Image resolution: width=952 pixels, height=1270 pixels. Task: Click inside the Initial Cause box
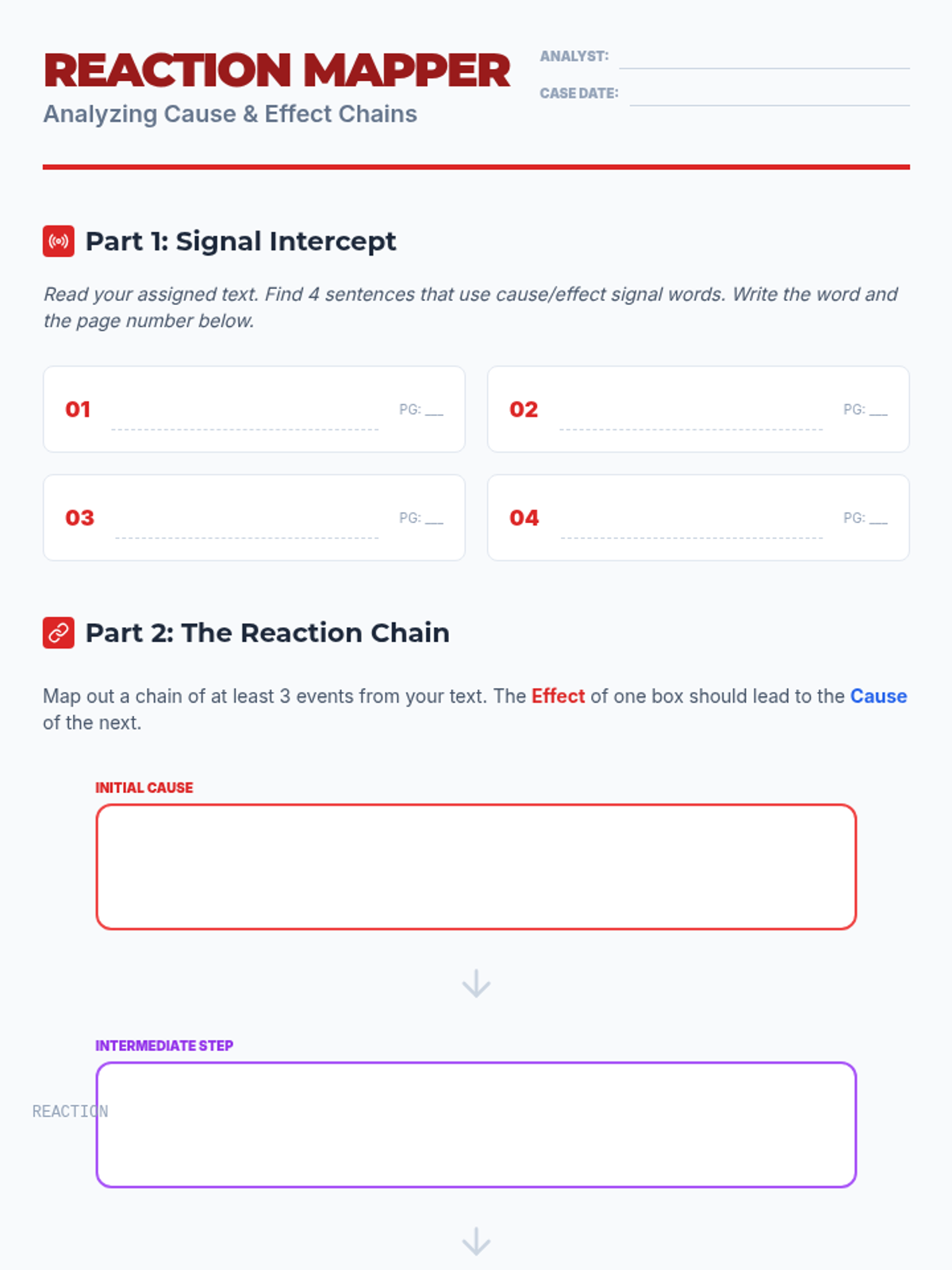pos(476,867)
